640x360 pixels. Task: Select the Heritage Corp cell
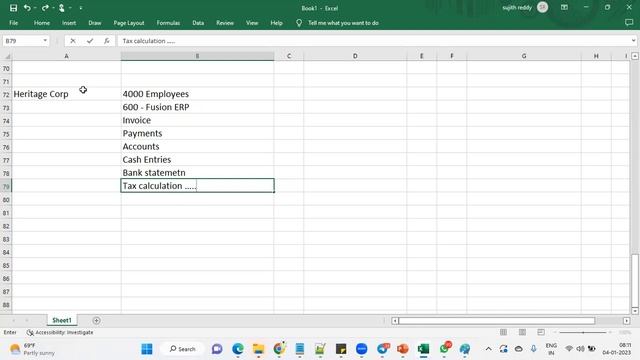[x=67, y=94]
